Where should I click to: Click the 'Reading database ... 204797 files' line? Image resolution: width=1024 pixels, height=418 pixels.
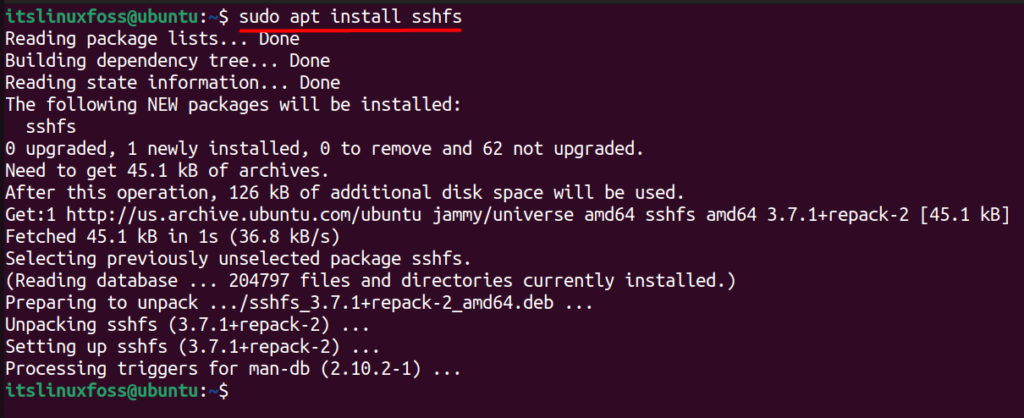point(370,281)
